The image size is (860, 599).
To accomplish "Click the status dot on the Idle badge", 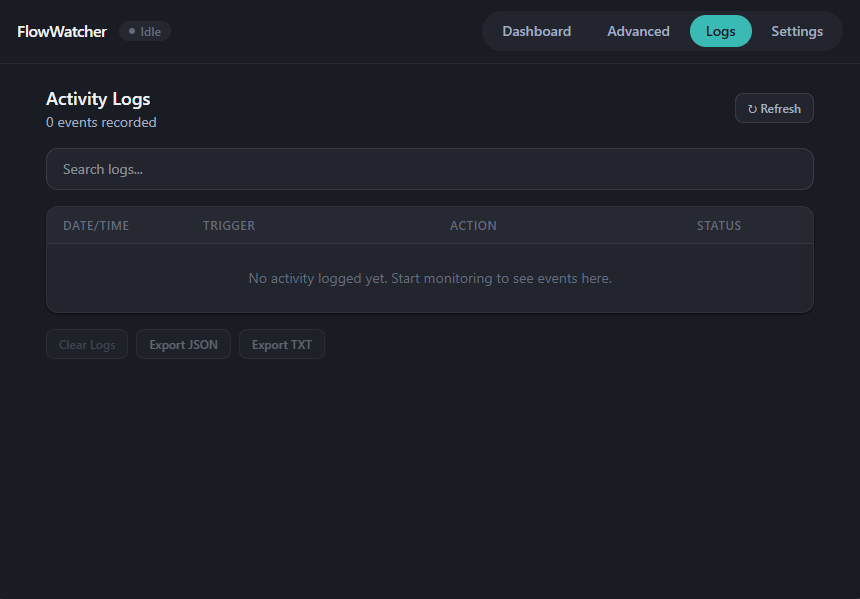I will click(x=130, y=31).
